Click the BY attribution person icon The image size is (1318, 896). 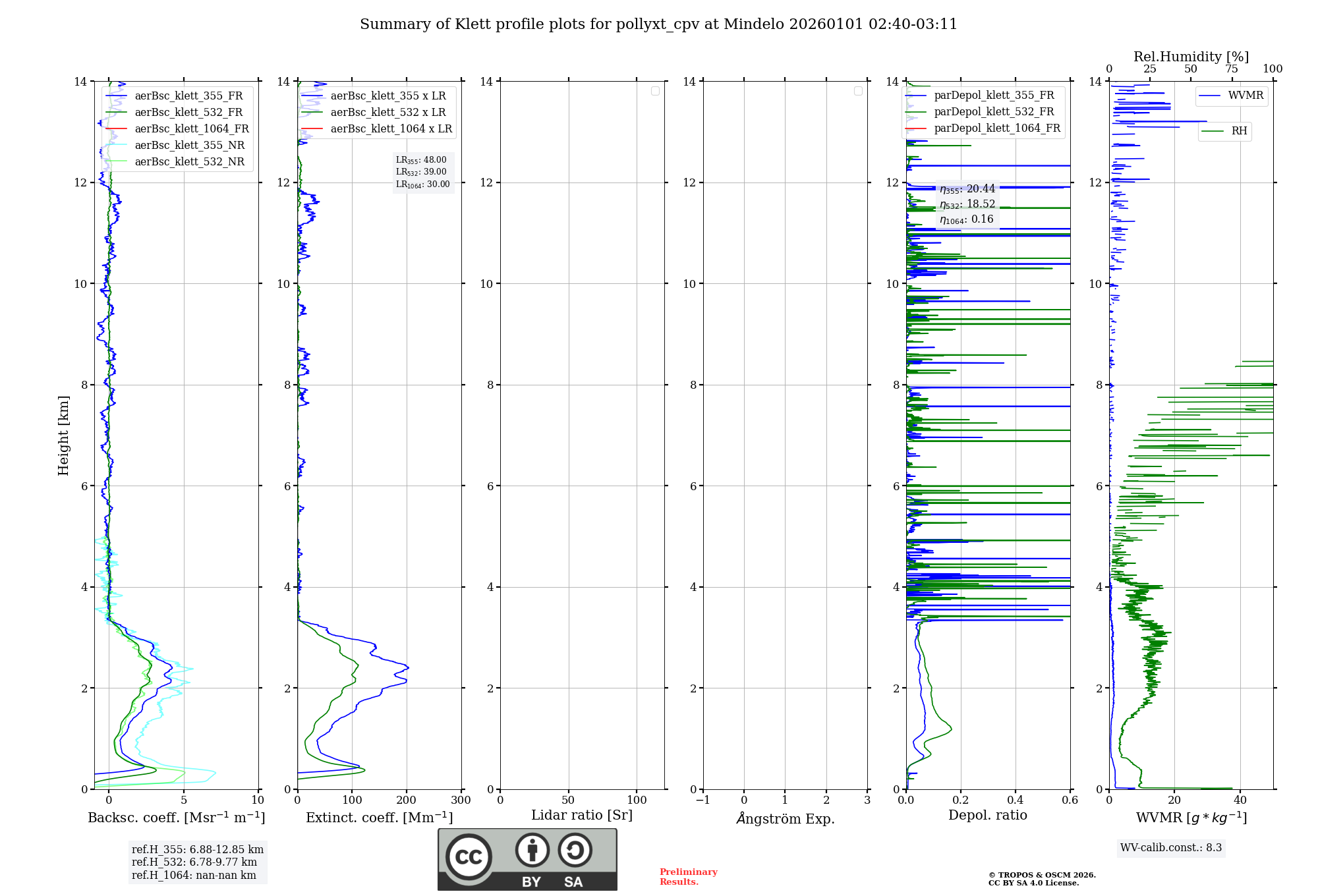(532, 850)
